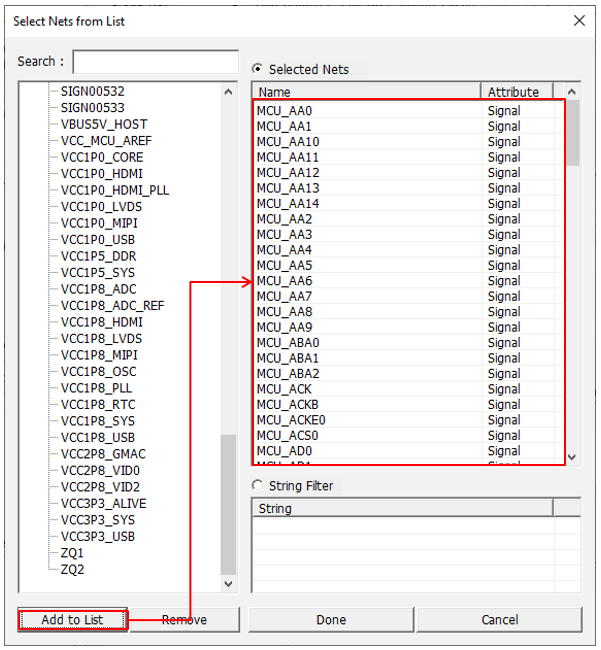This screenshot has height=650, width=601.
Task: Pick VCC3P3_ALIVE from the tree
Action: click(x=103, y=504)
